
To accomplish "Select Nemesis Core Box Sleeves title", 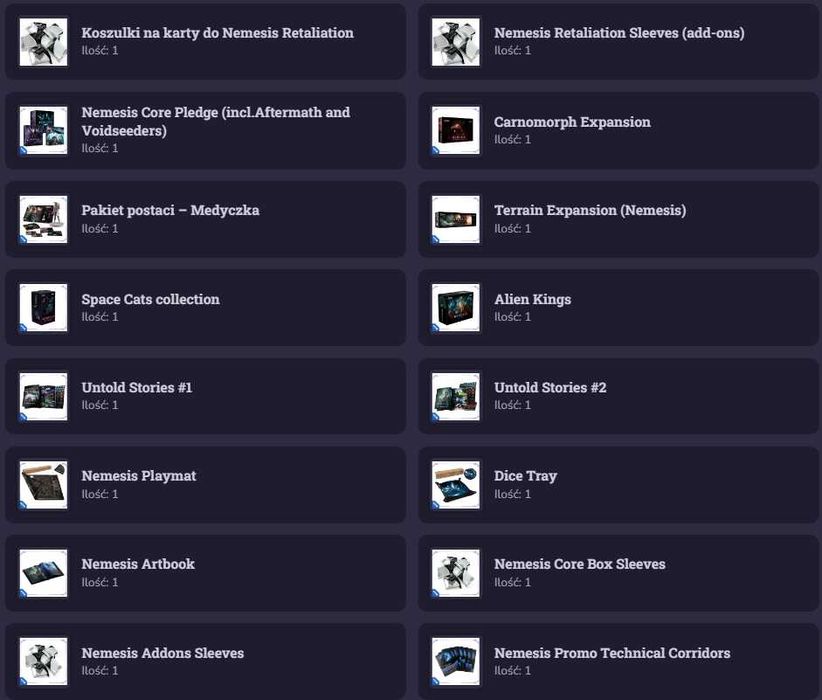I will tap(580, 564).
